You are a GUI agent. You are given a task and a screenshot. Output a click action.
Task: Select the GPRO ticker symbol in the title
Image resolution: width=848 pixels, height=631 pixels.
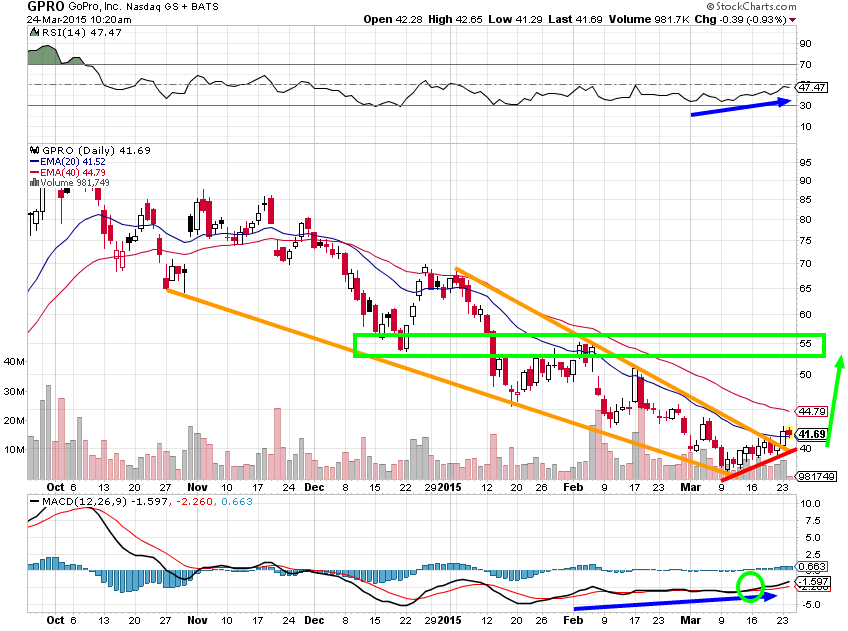click(x=46, y=6)
